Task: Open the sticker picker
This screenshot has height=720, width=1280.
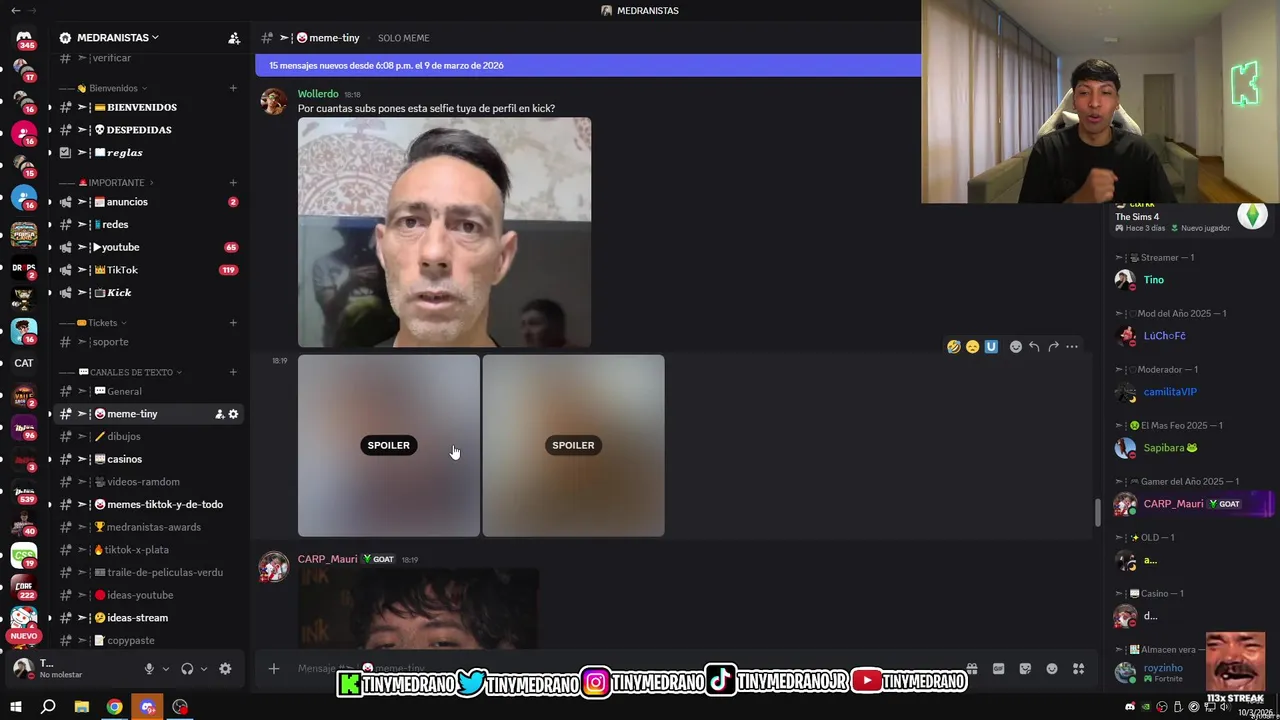Action: 1025,669
